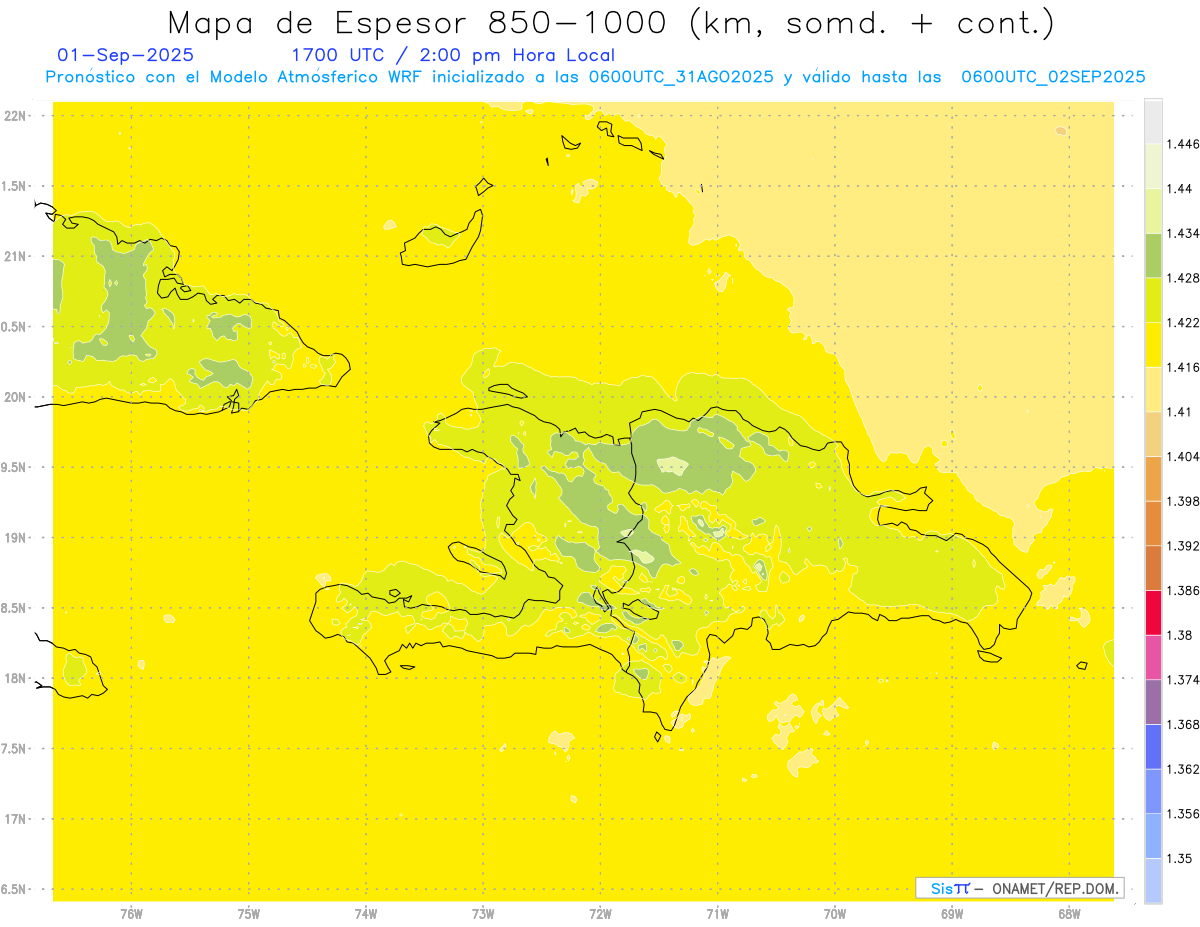The image size is (1200, 927).
Task: Click the '70W' longitude label
Action: click(x=835, y=914)
